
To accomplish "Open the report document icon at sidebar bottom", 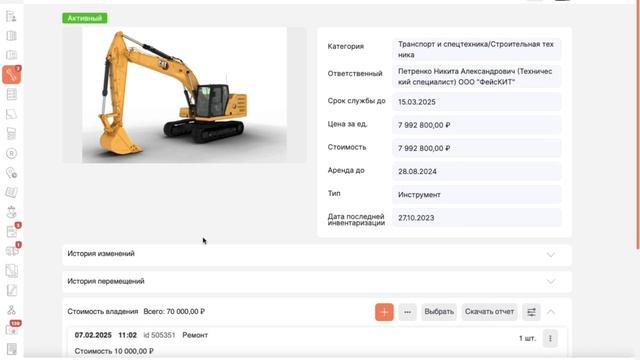I will (11, 349).
